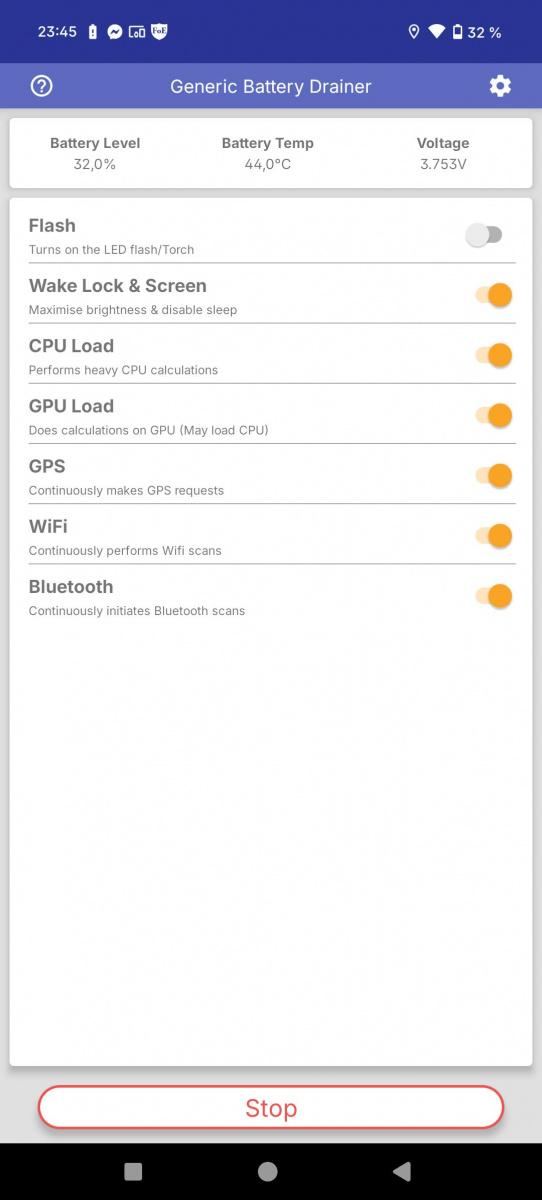542x1200 pixels.
Task: Tap the battery percentage icon in status bar
Action: (458, 32)
